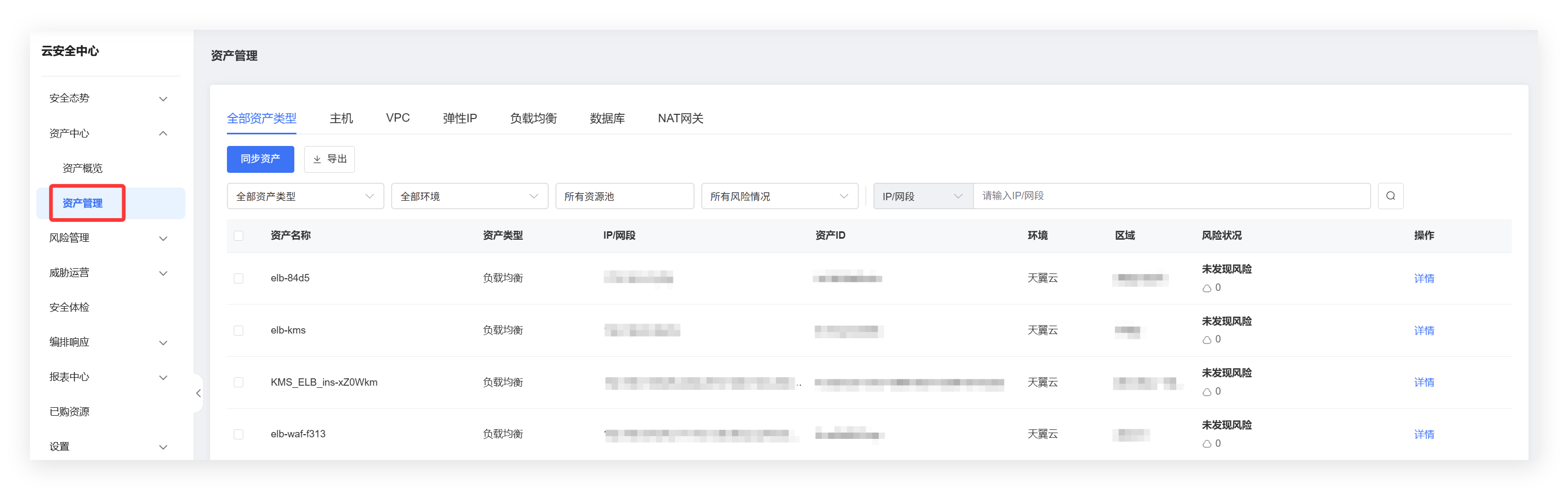Check the box for elb-84d5 row

coord(239,279)
